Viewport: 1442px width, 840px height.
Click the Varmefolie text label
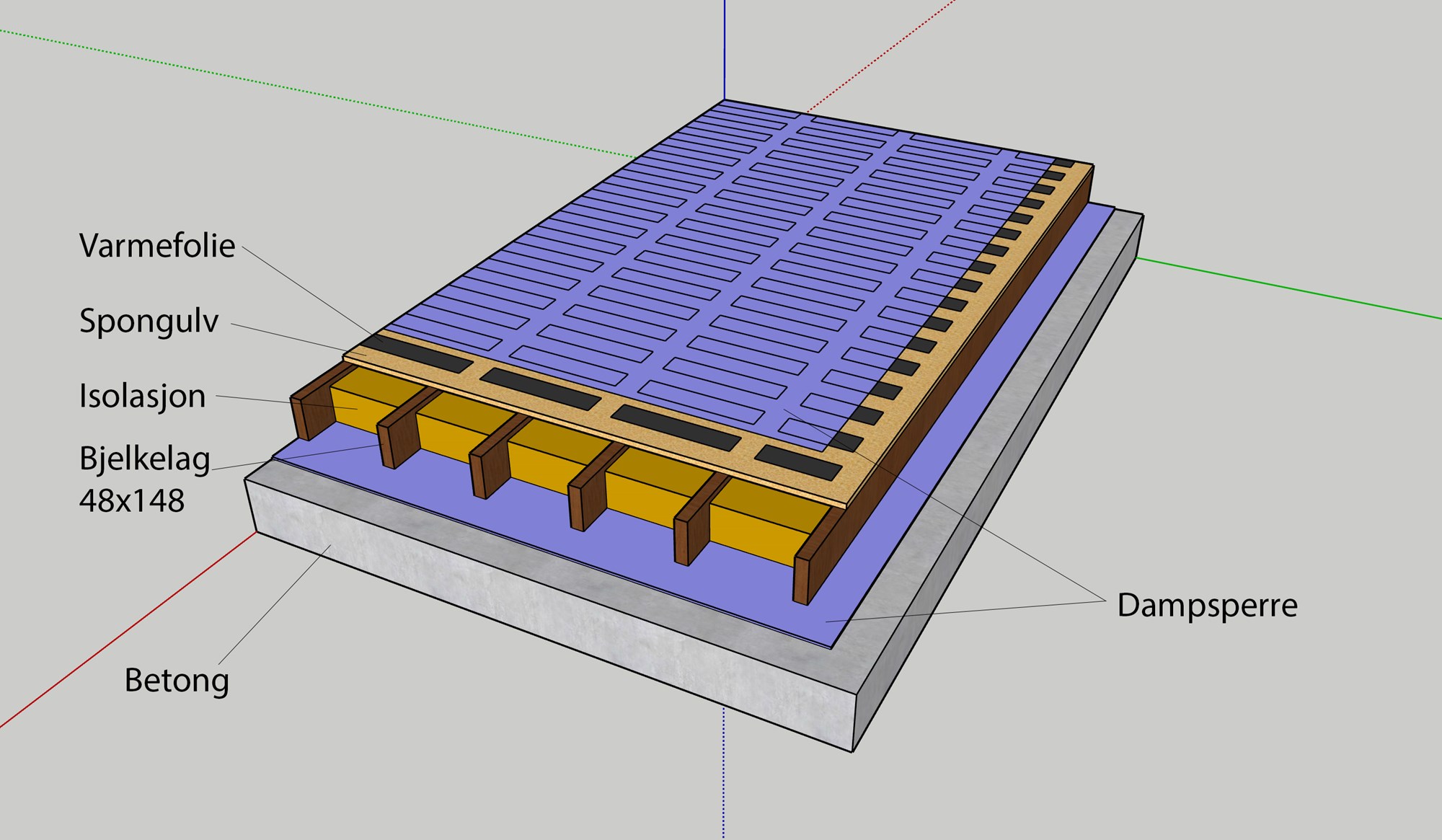[x=156, y=246]
